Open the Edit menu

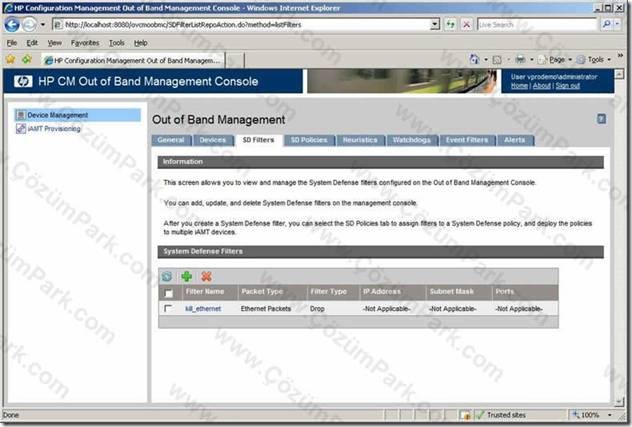coord(32,43)
